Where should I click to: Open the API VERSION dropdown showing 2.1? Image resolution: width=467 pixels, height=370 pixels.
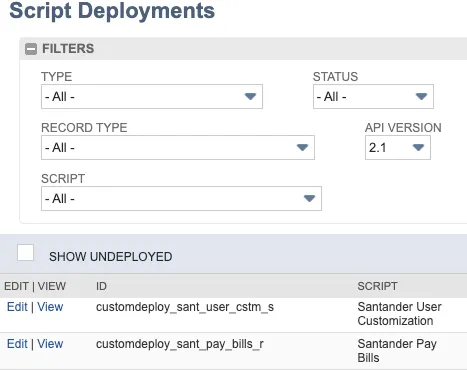tap(398, 147)
